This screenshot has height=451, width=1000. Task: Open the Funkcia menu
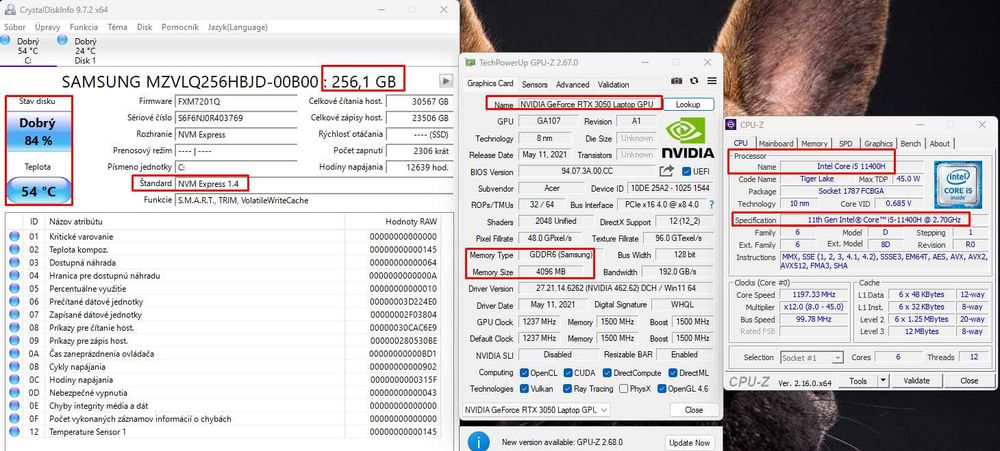tap(84, 27)
